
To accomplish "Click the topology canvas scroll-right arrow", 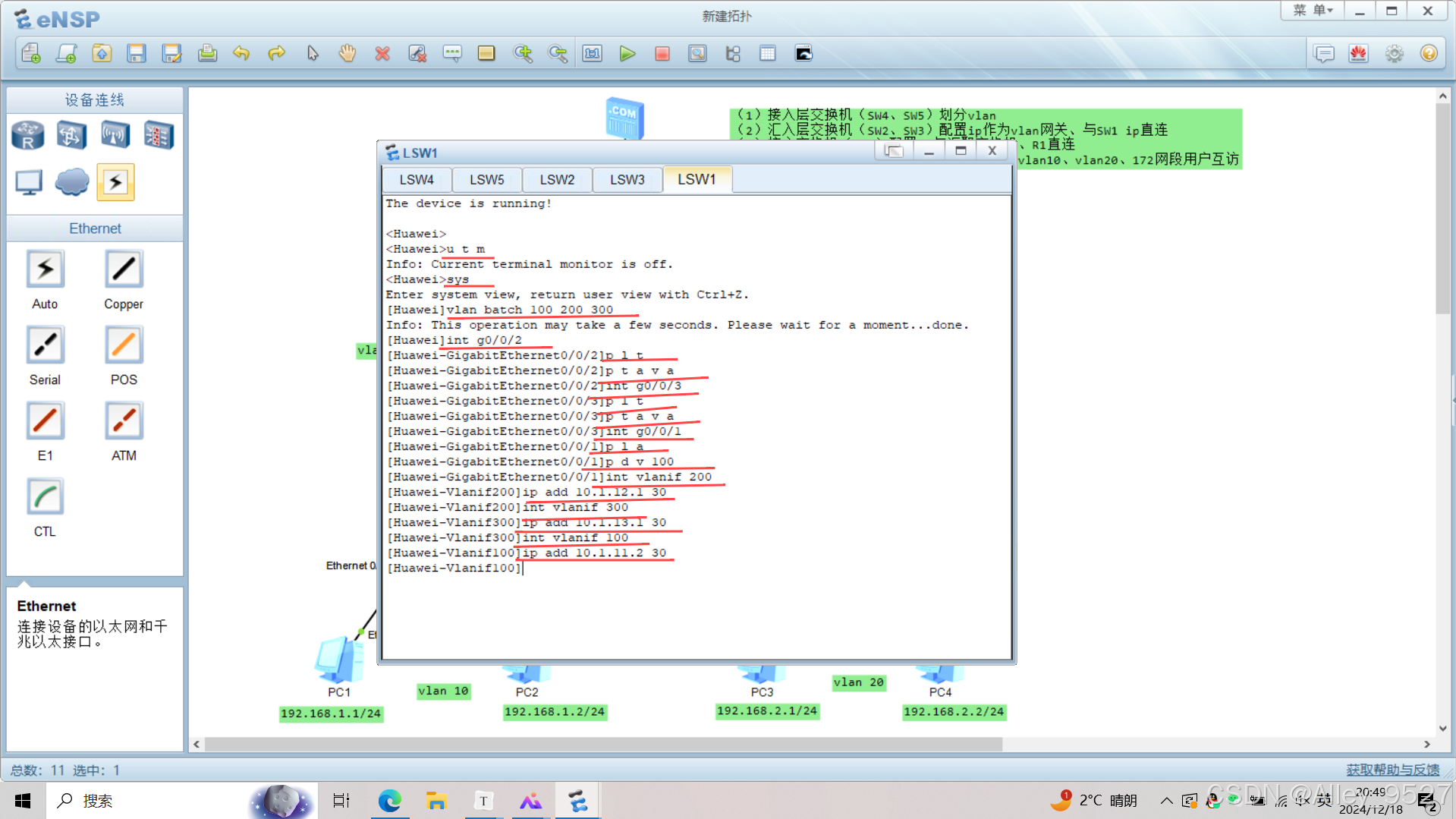I will 1426,745.
